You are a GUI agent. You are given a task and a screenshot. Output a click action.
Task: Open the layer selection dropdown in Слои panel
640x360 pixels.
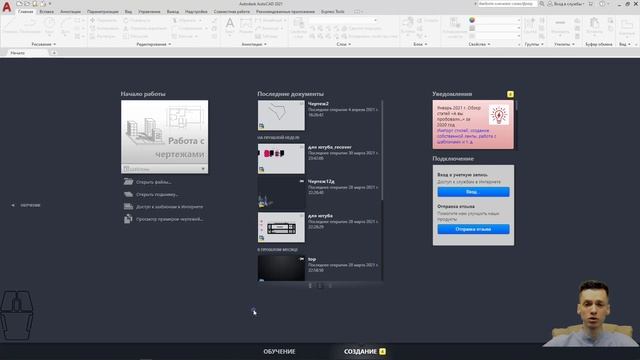(x=342, y=20)
